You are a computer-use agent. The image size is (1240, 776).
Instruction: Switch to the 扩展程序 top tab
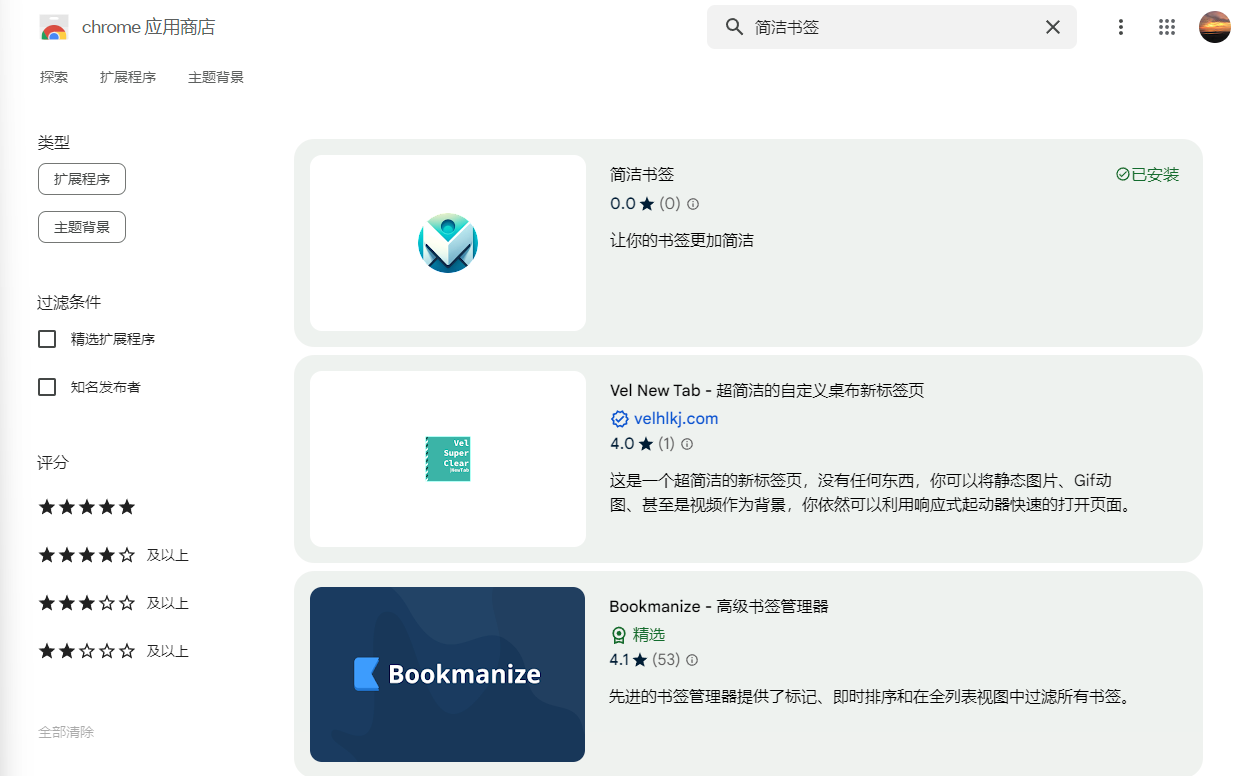click(128, 77)
